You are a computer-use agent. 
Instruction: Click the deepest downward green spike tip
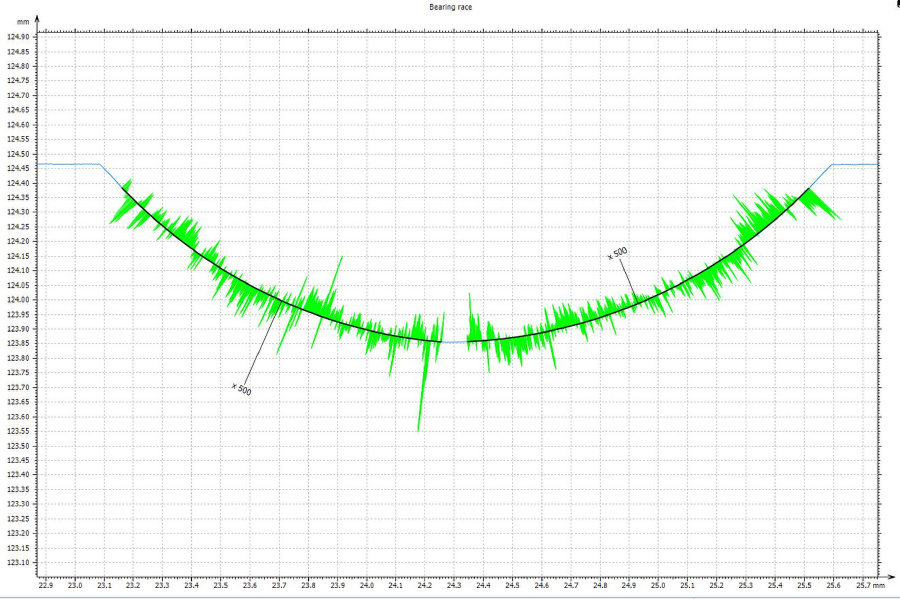tap(418, 430)
